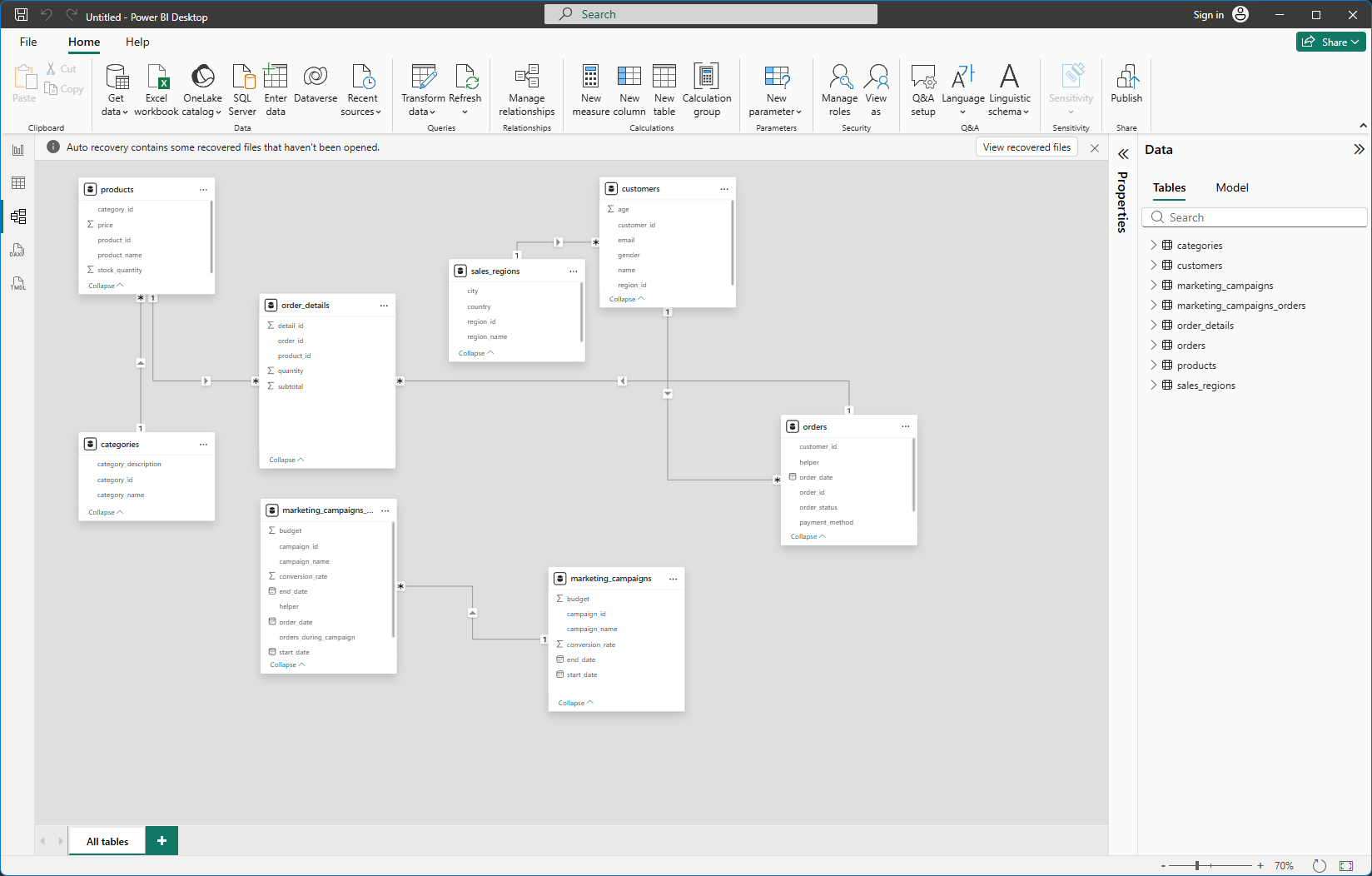Open the Refresh dropdown arrow
Image resolution: width=1372 pixels, height=876 pixels.
click(x=465, y=112)
